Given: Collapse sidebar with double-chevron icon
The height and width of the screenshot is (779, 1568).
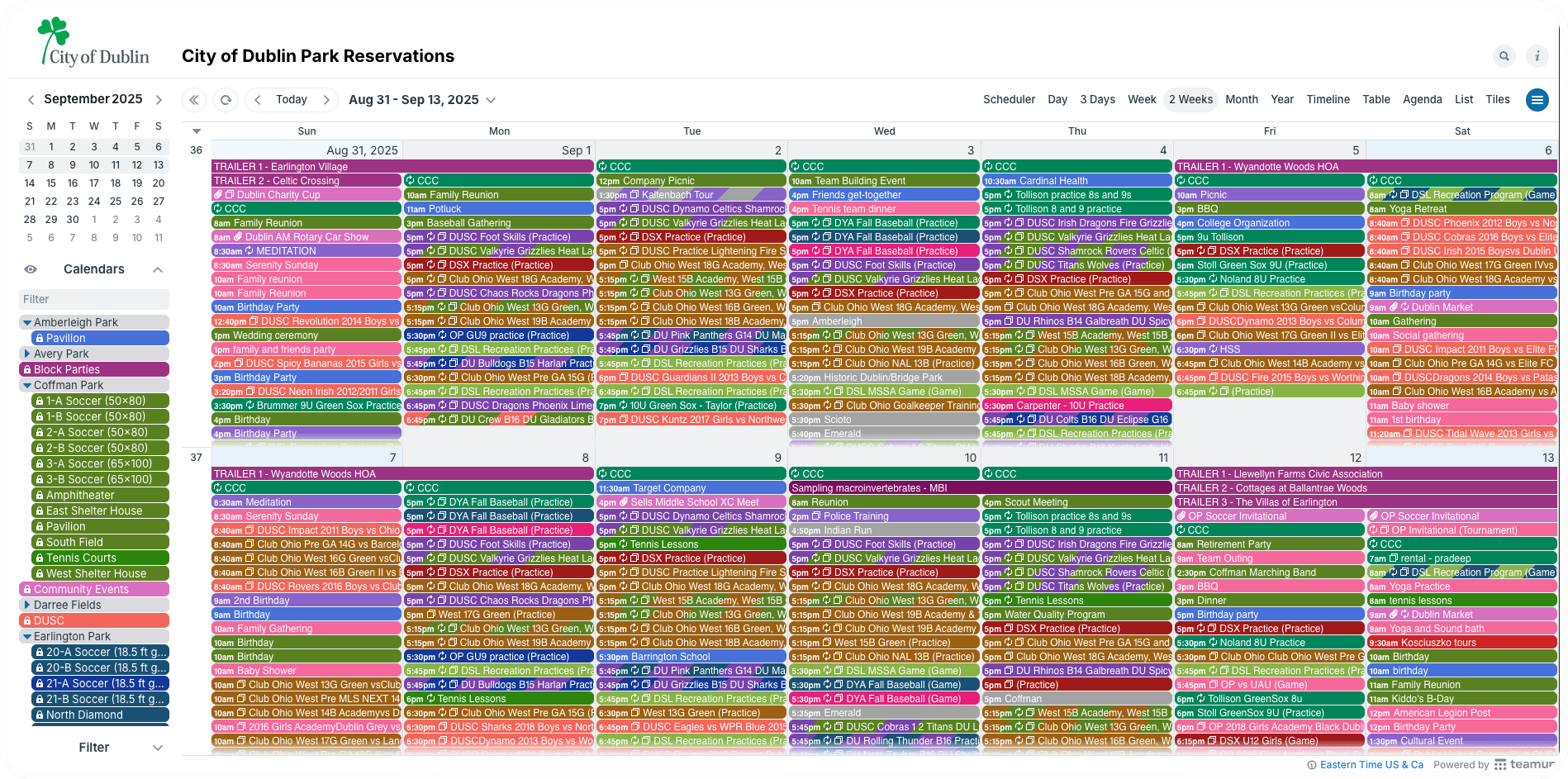Looking at the screenshot, I should click(194, 100).
